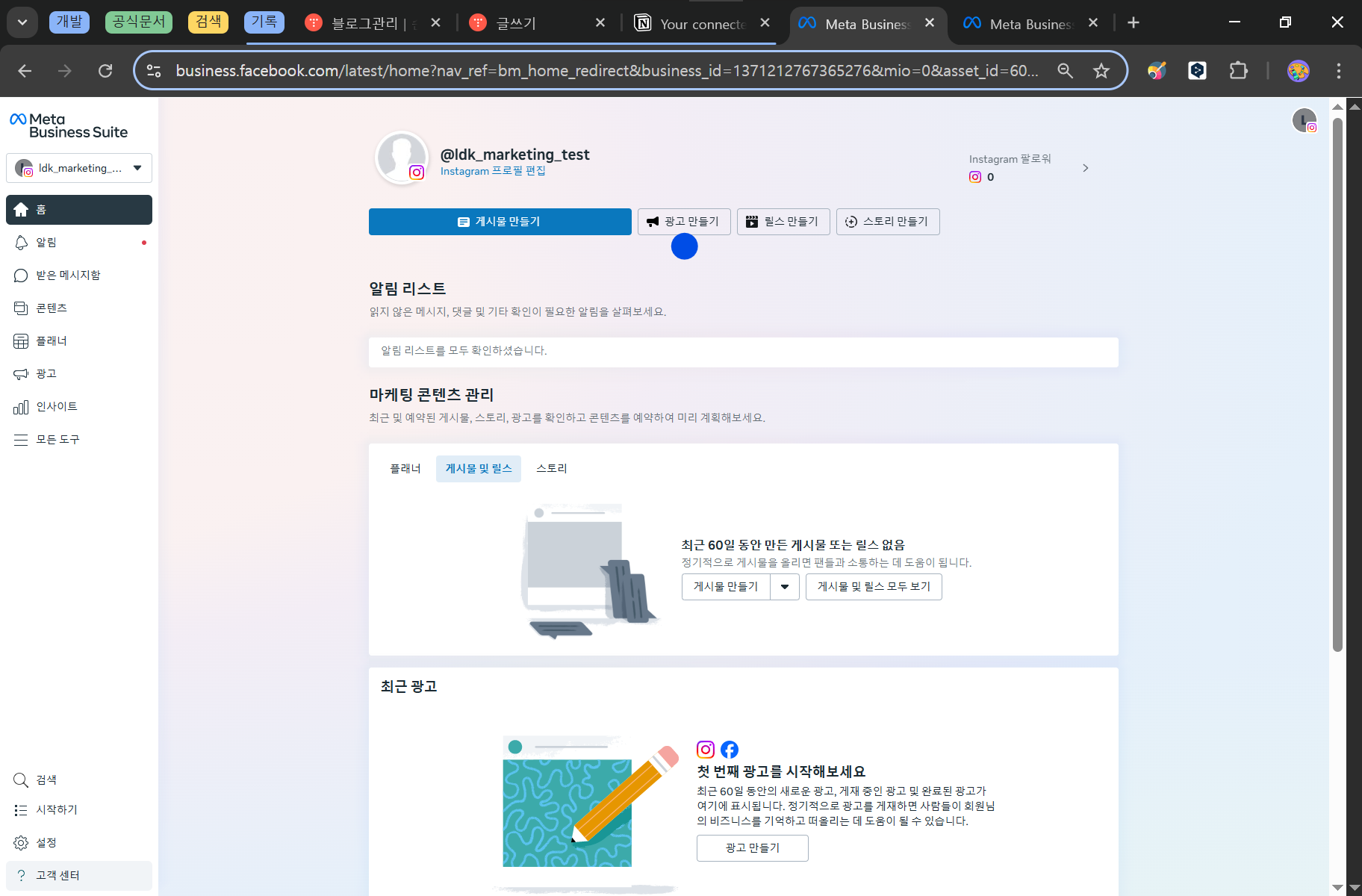
Task: Click the page vertical scrollbar
Action: [1337, 385]
